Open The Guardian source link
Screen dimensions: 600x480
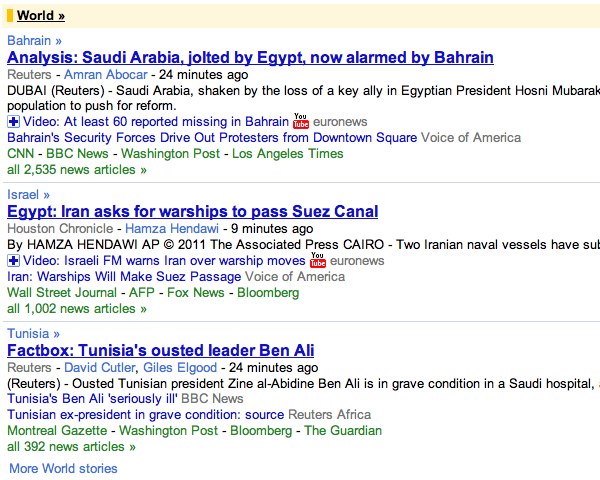click(343, 430)
